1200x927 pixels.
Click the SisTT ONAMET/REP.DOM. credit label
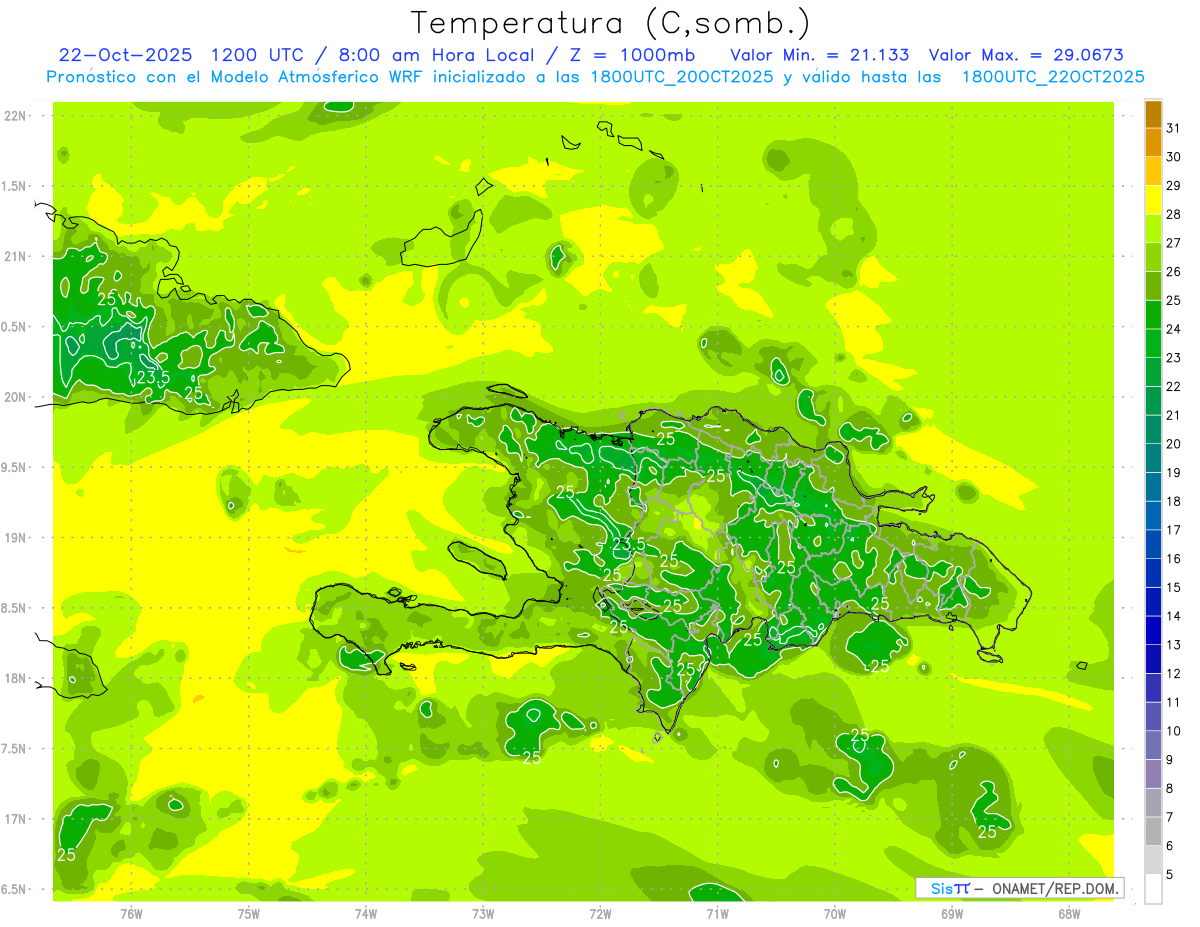1020,888
